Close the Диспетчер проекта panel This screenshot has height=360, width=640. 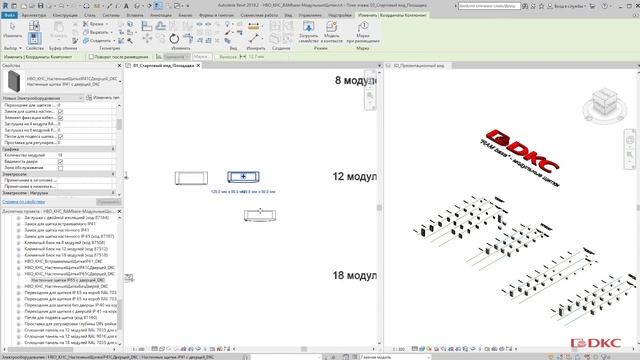coord(119,211)
